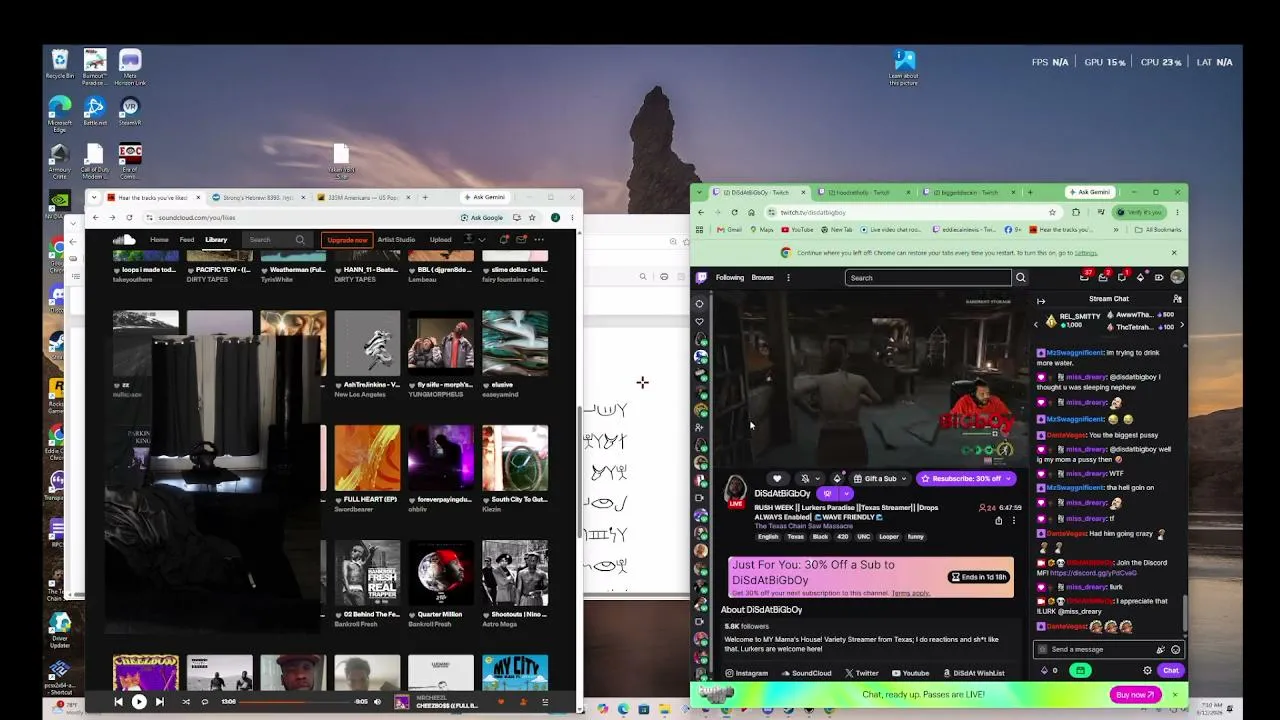The width and height of the screenshot is (1280, 720).
Task: Open Twitch nav more options dots
Action: [x=788, y=278]
